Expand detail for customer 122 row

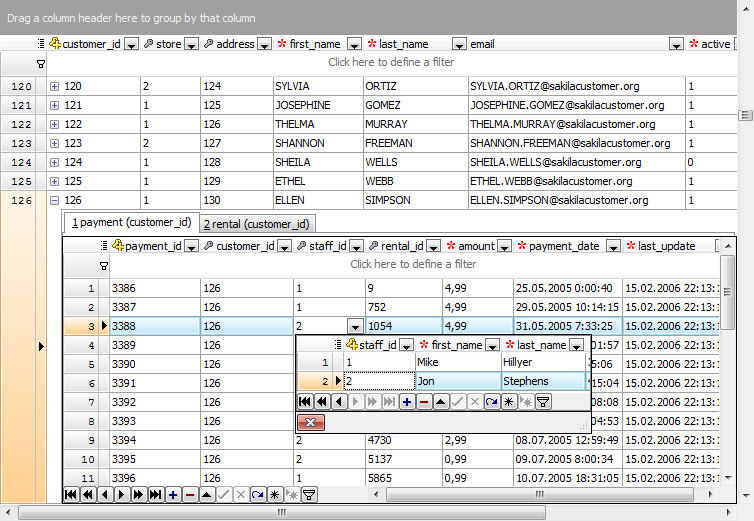pyautogui.click(x=54, y=125)
